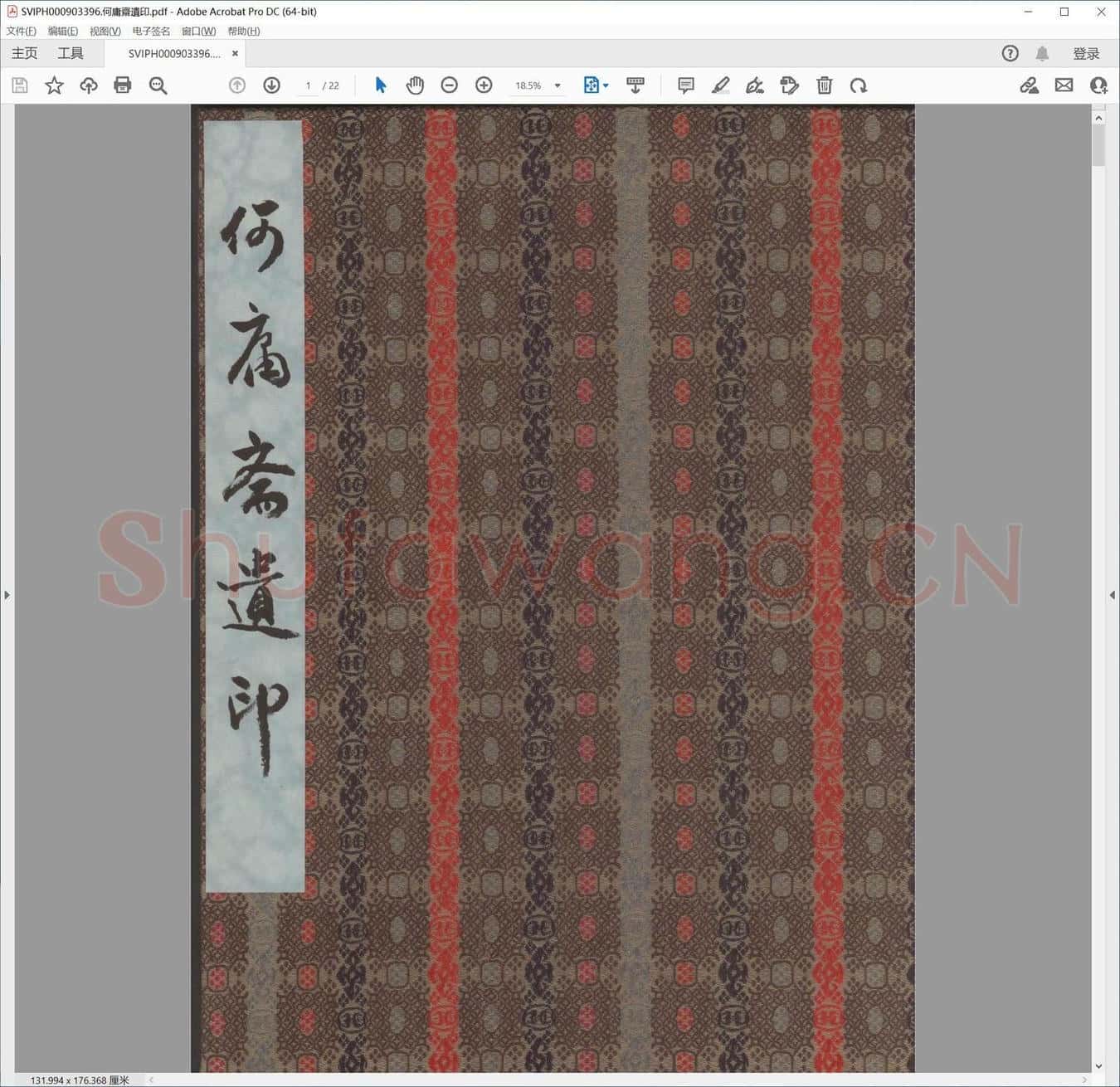Open the find text magnifier tool
This screenshot has height=1087, width=1120.
158,85
